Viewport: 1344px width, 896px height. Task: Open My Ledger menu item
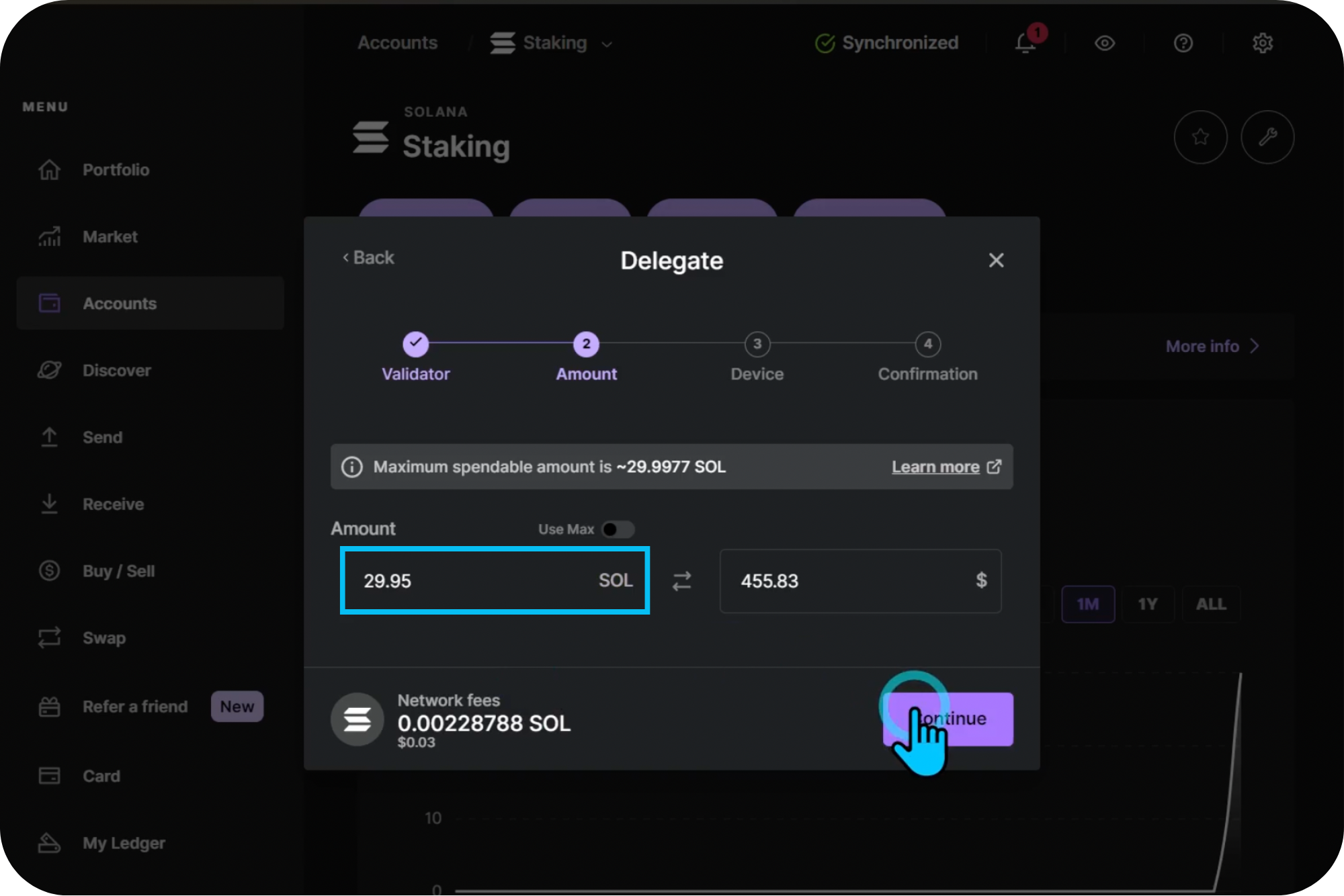pyautogui.click(x=124, y=843)
